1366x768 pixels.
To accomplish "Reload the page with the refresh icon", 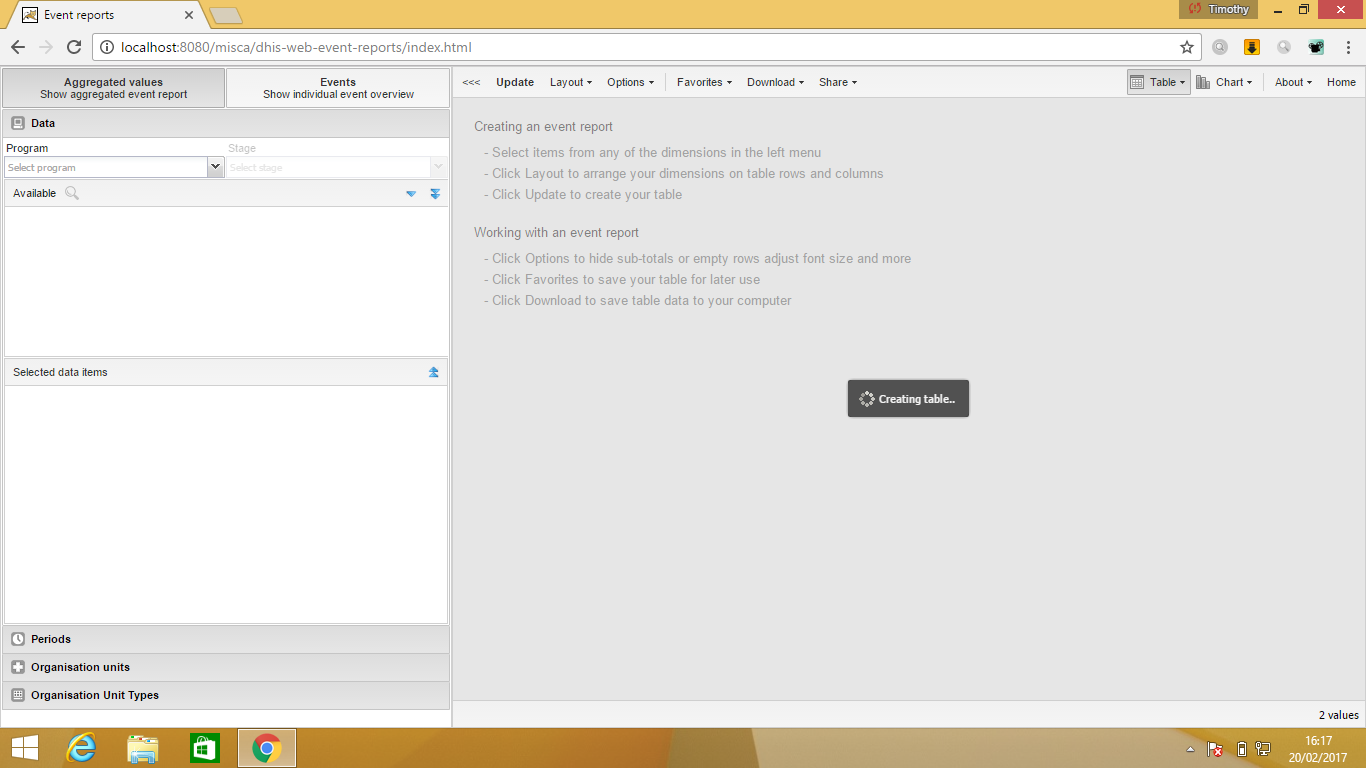I will click(x=74, y=47).
